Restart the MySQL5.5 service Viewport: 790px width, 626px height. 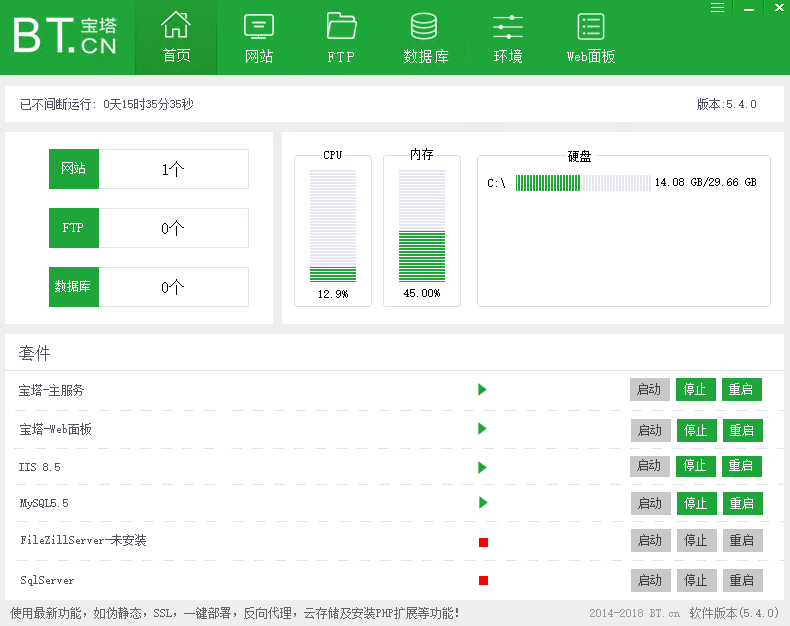point(743,504)
